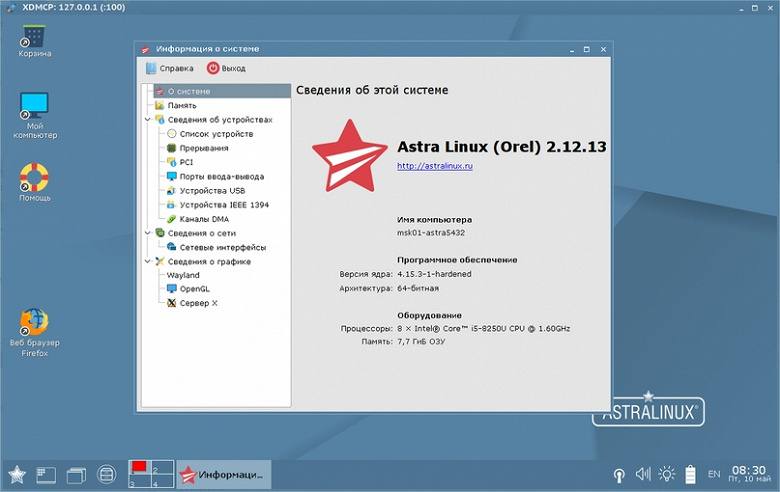This screenshot has width=780, height=492.
Task: Open the Astra star start menu
Action: coord(17,475)
